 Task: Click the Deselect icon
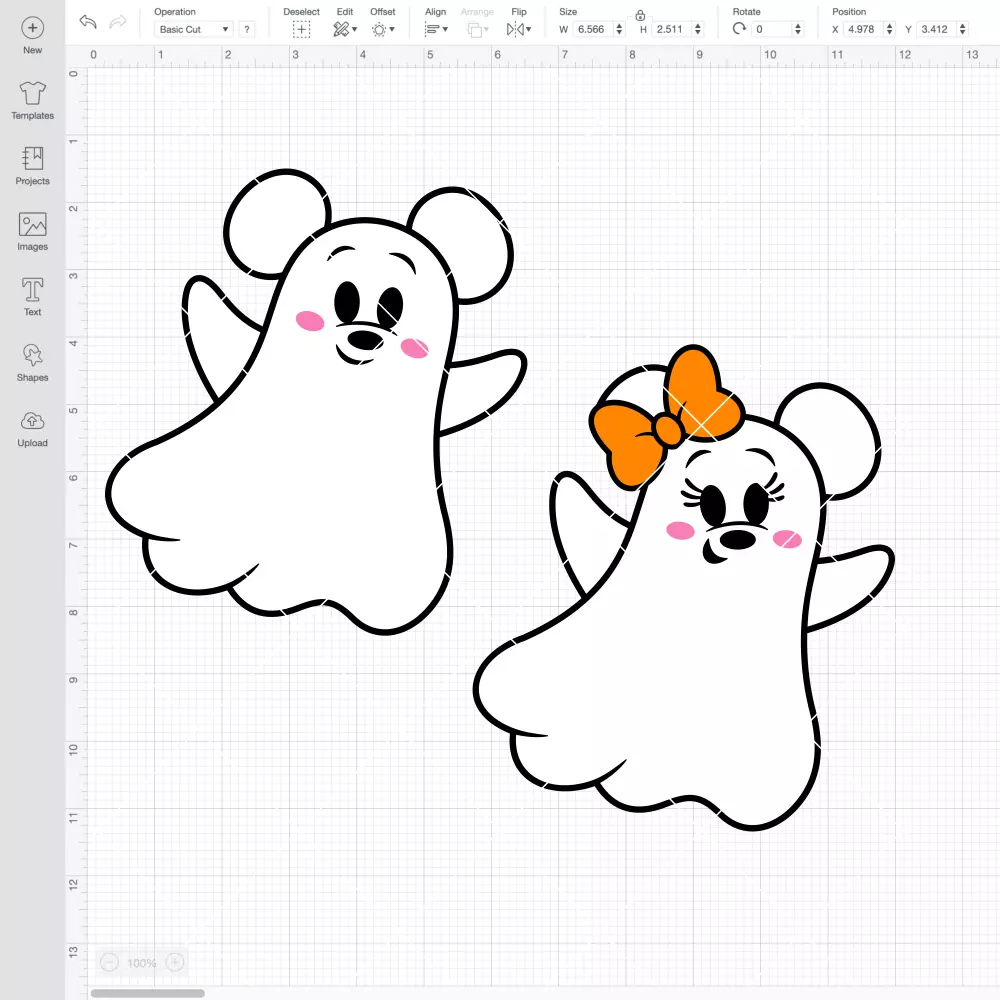[x=302, y=29]
